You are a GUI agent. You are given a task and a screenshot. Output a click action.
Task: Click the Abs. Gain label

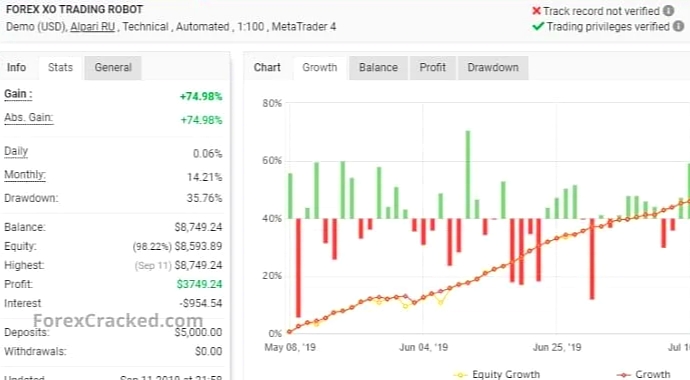coord(29,118)
